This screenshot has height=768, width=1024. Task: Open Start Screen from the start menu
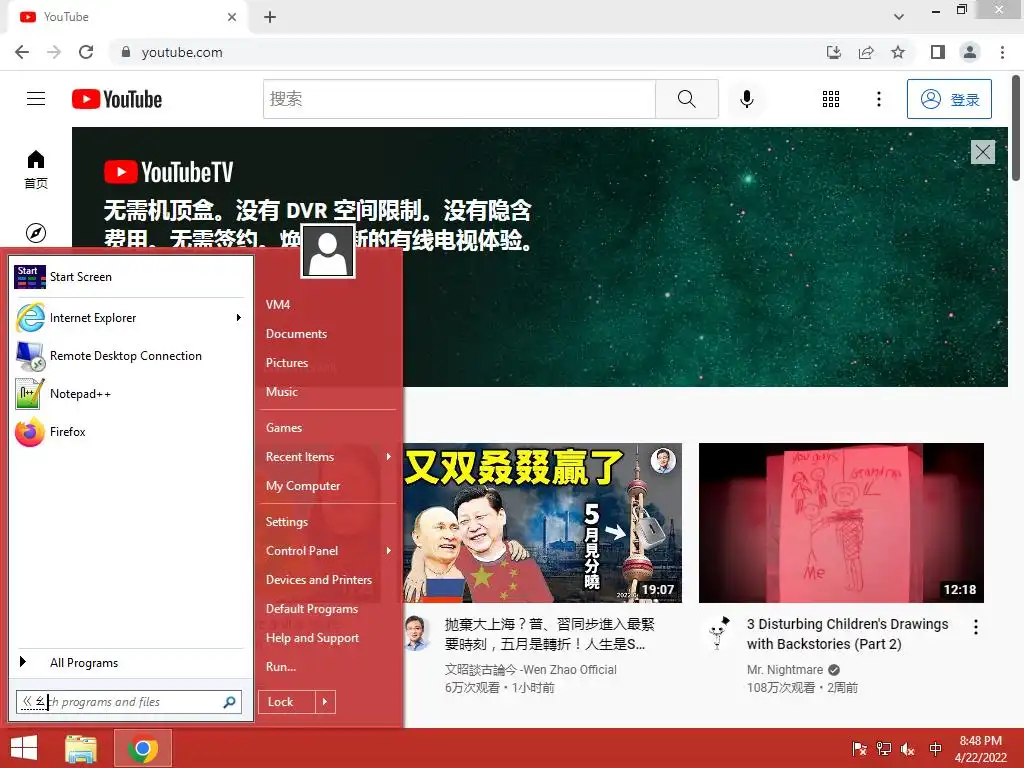pyautogui.click(x=129, y=277)
